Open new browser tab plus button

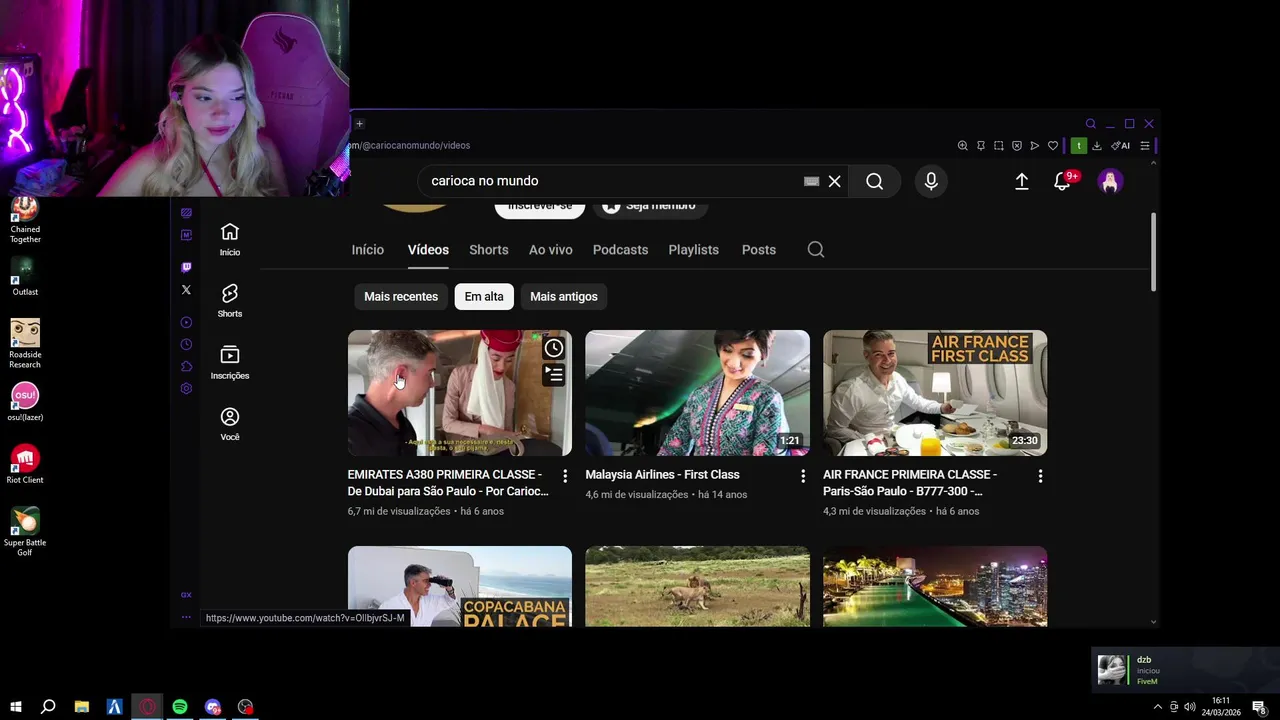(359, 124)
